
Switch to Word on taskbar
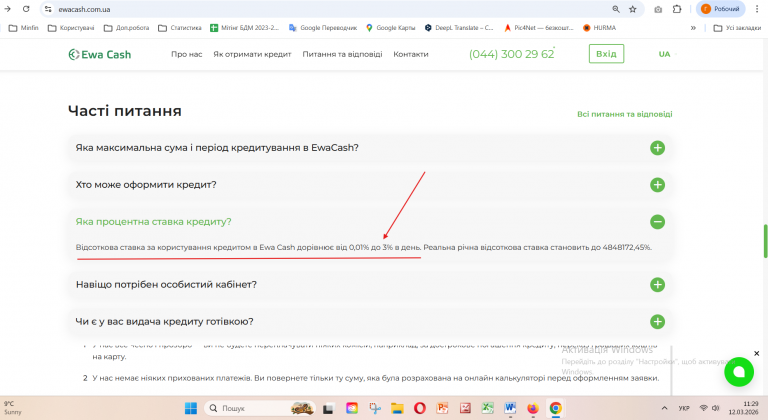(x=510, y=408)
